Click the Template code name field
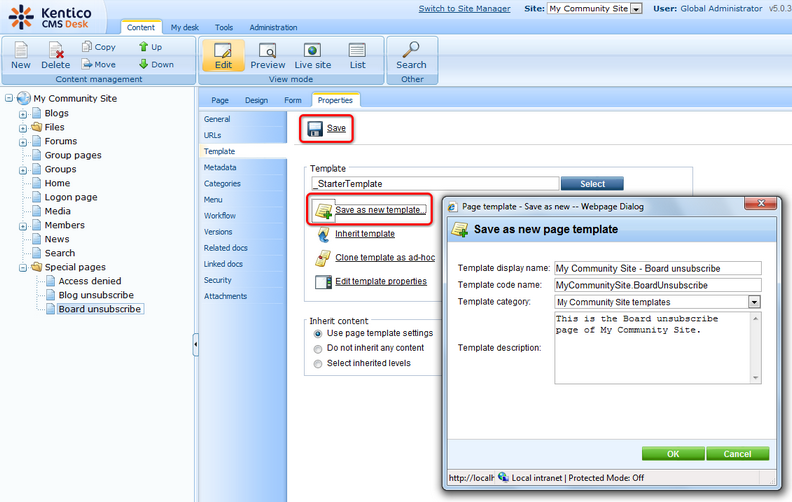 coord(658,285)
